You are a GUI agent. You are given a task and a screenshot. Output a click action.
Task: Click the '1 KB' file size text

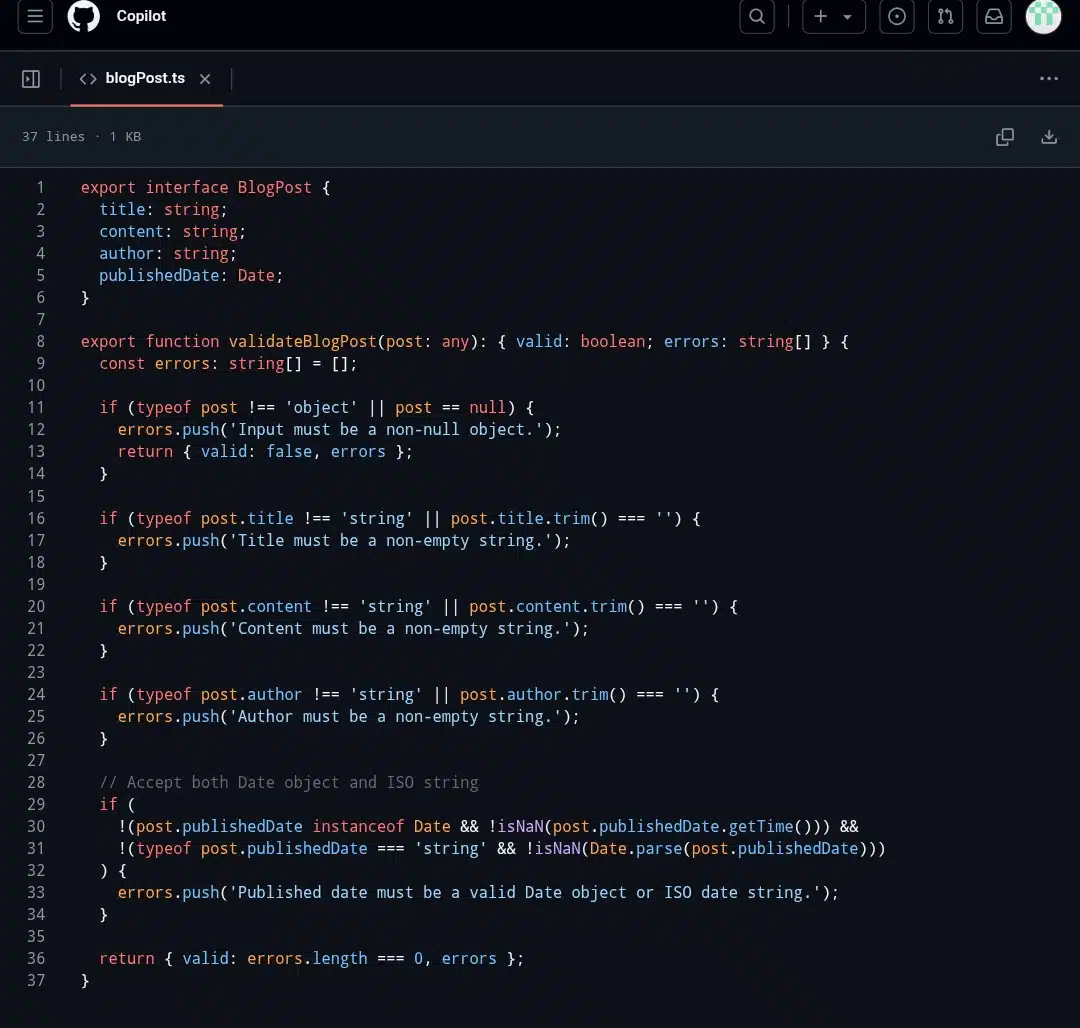[125, 136]
